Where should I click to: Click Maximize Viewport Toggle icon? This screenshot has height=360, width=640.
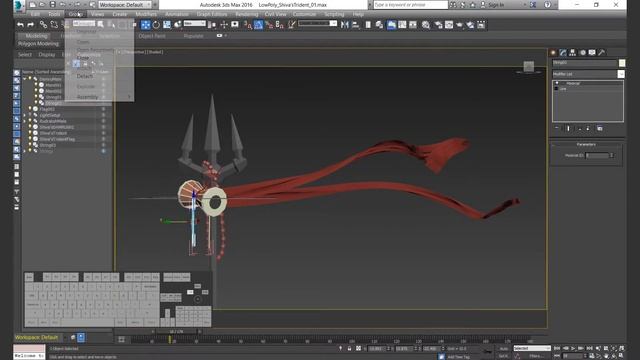621,356
